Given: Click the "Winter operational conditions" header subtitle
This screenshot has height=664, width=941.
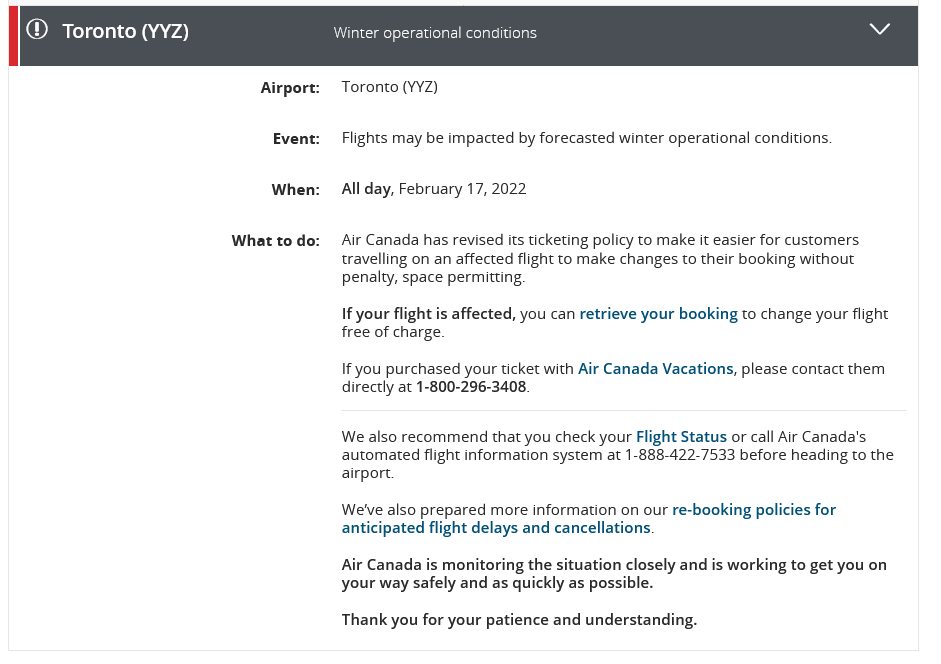Looking at the screenshot, I should click(x=435, y=33).
